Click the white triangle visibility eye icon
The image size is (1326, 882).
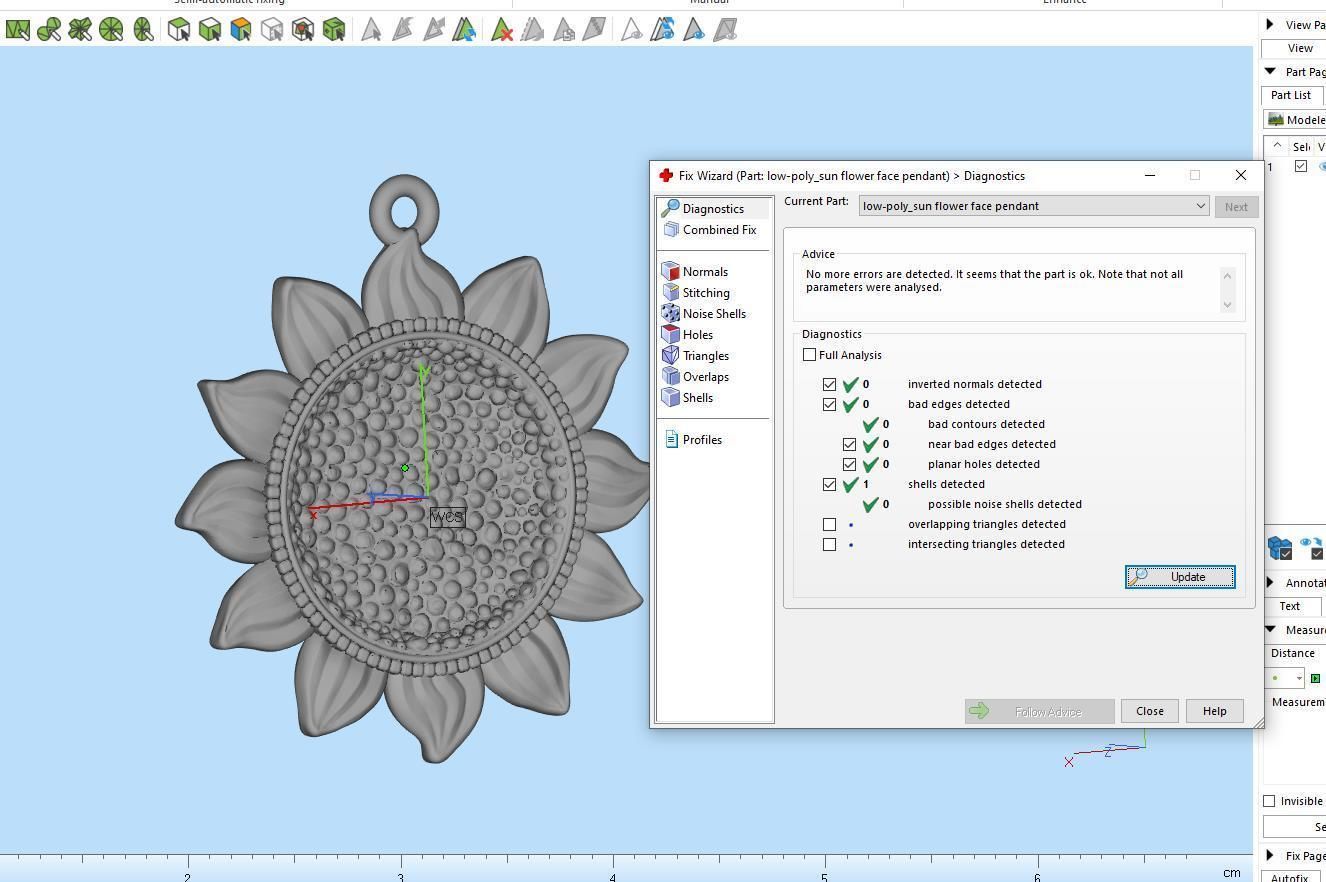coord(631,30)
